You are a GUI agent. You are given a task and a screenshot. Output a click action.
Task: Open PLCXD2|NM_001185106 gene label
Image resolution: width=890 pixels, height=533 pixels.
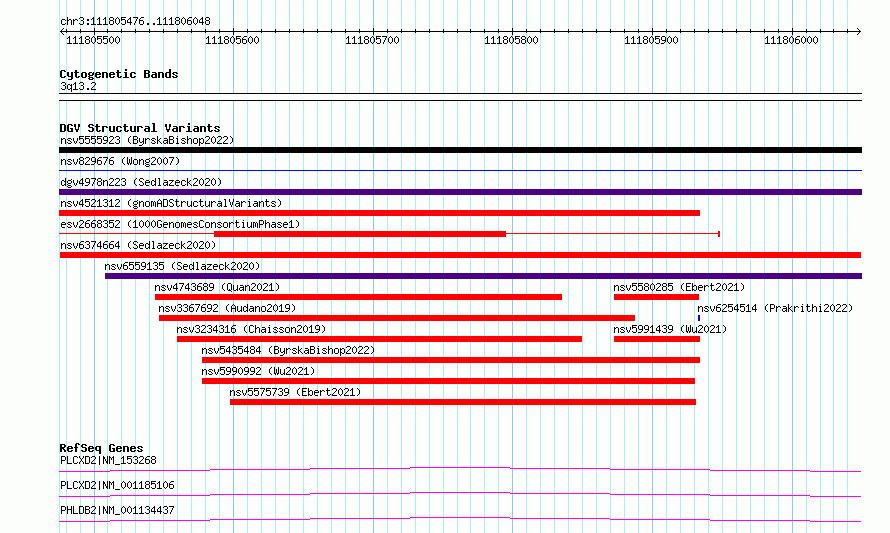[x=117, y=485]
